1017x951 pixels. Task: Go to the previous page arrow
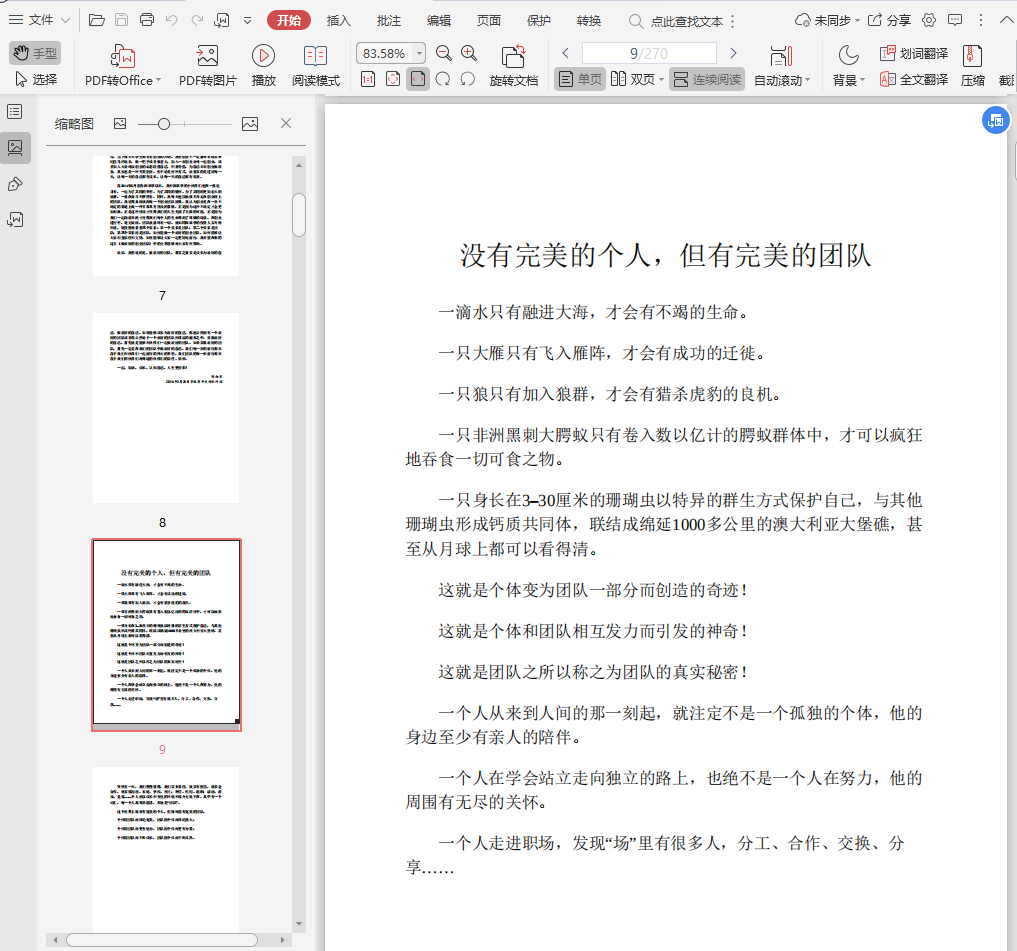(x=566, y=53)
